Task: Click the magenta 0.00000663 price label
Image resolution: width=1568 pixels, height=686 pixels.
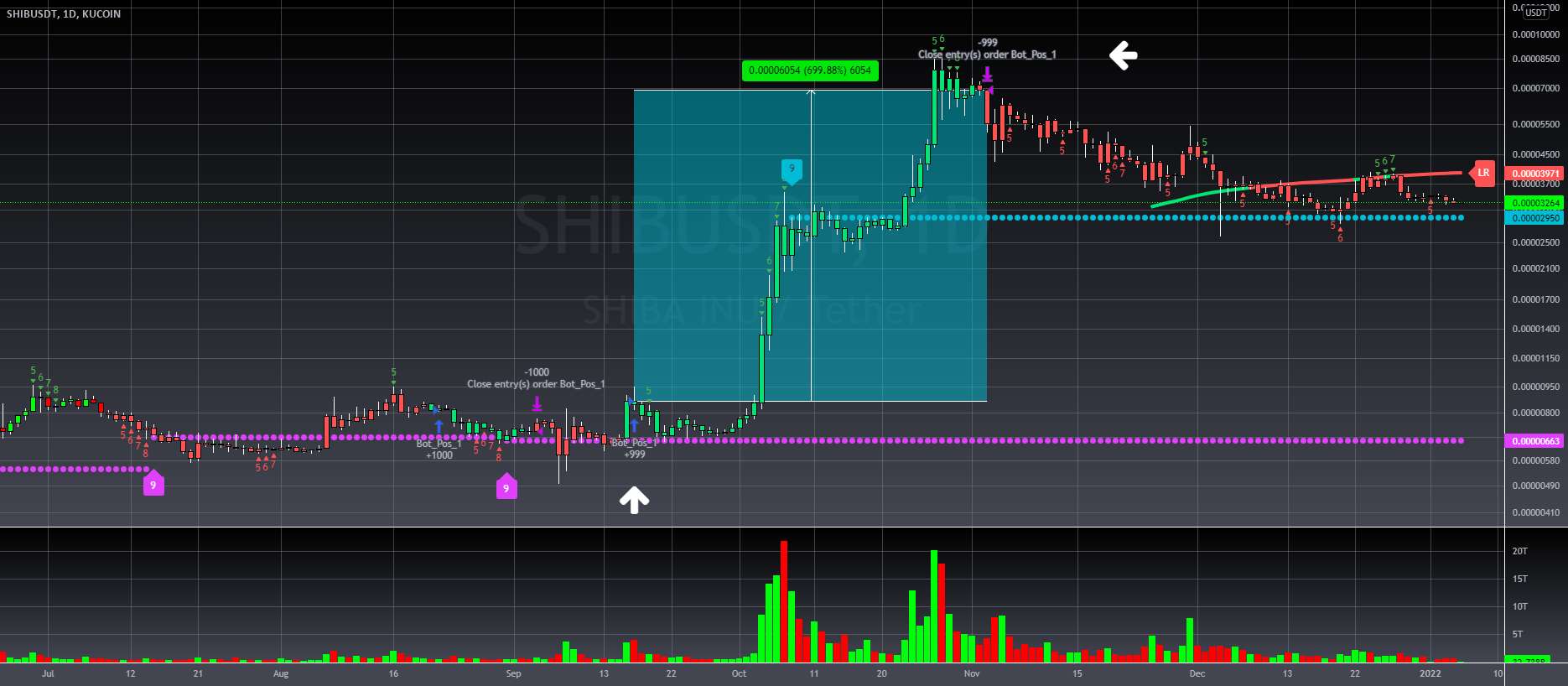Action: [1535, 440]
